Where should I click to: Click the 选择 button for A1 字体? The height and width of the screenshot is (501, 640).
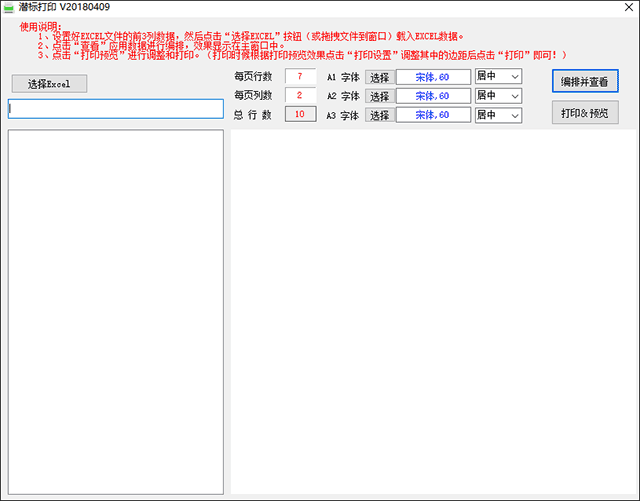tap(380, 77)
